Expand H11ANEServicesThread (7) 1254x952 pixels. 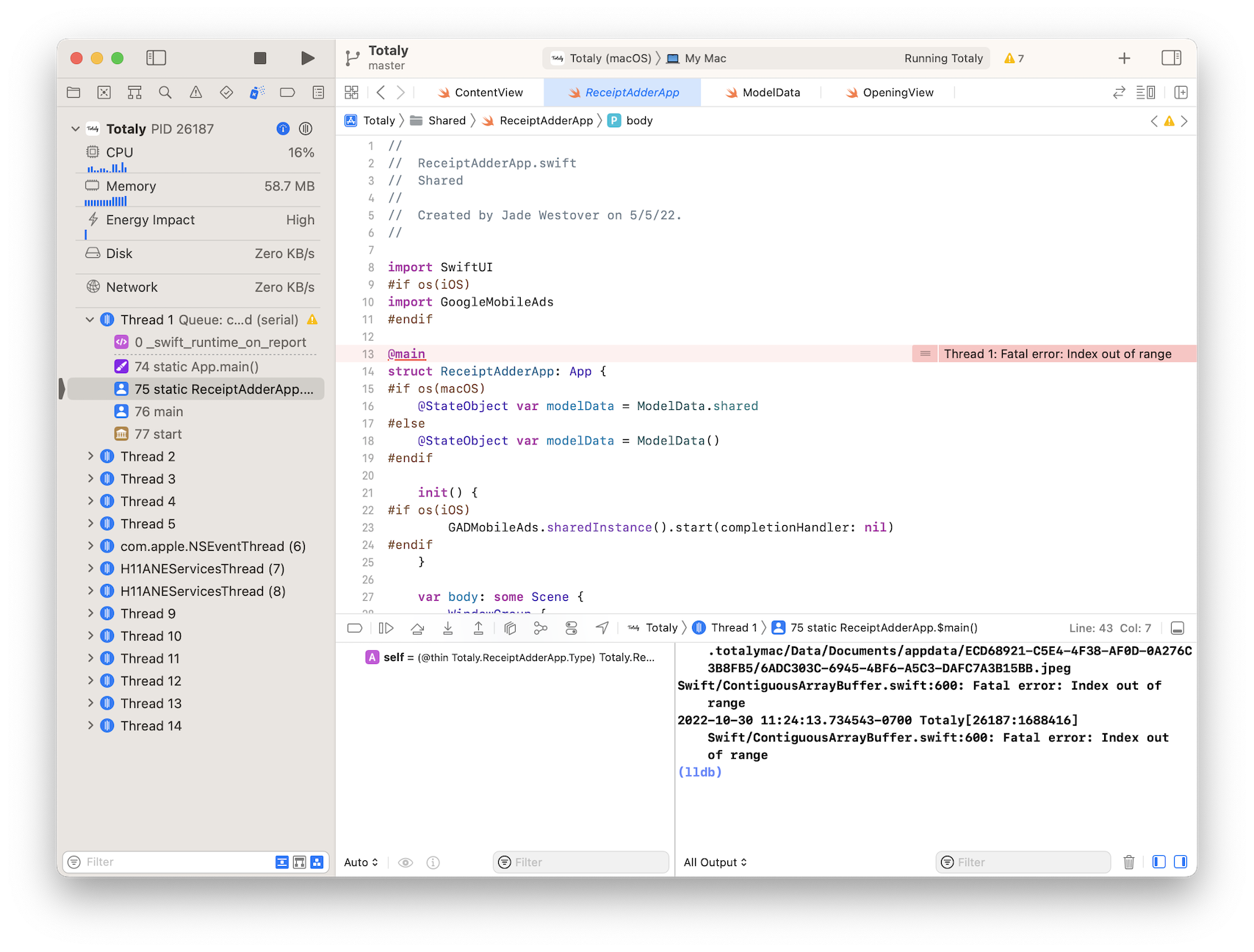click(90, 569)
